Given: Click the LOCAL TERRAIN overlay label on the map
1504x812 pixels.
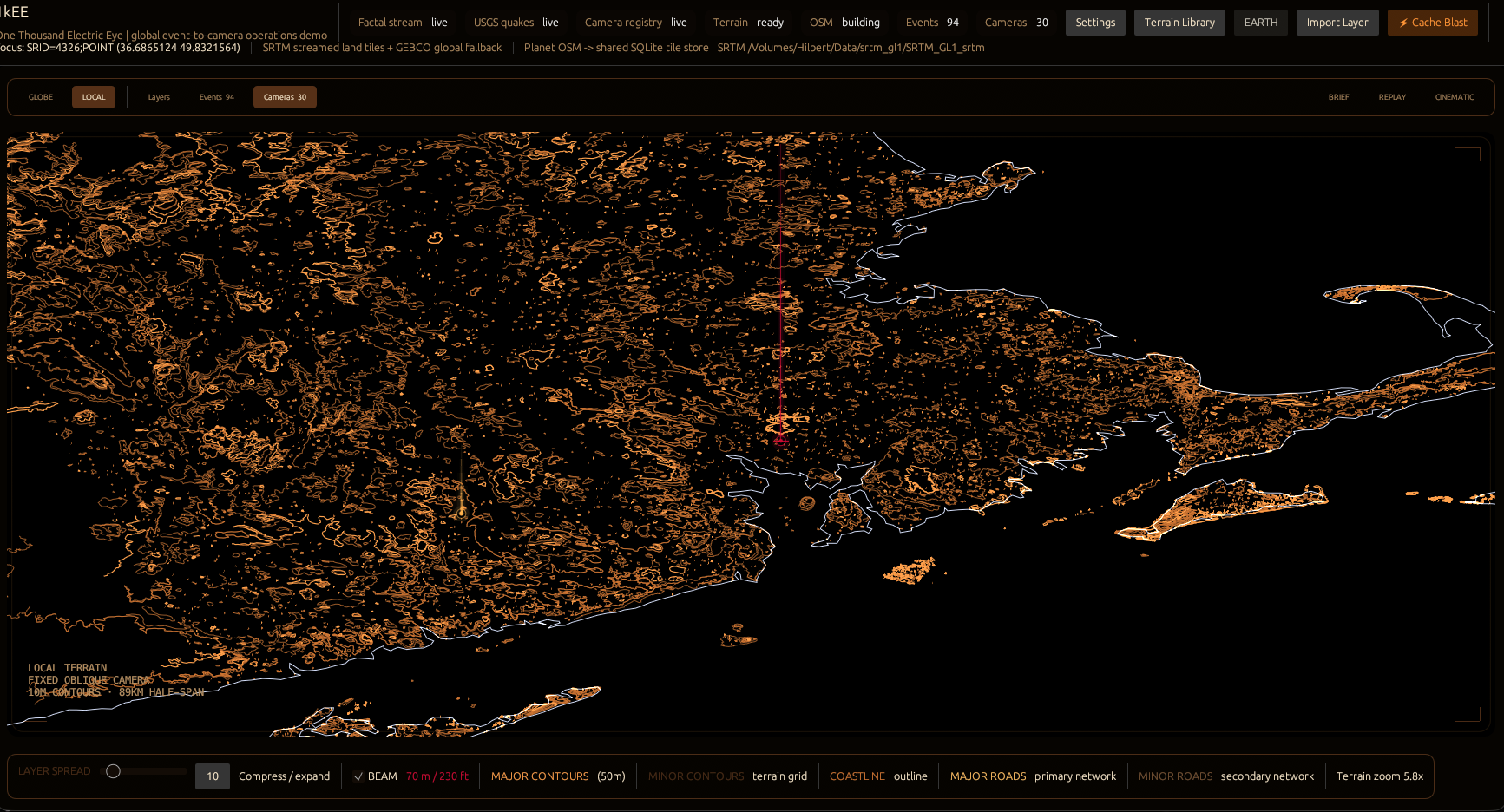Looking at the screenshot, I should (68, 668).
